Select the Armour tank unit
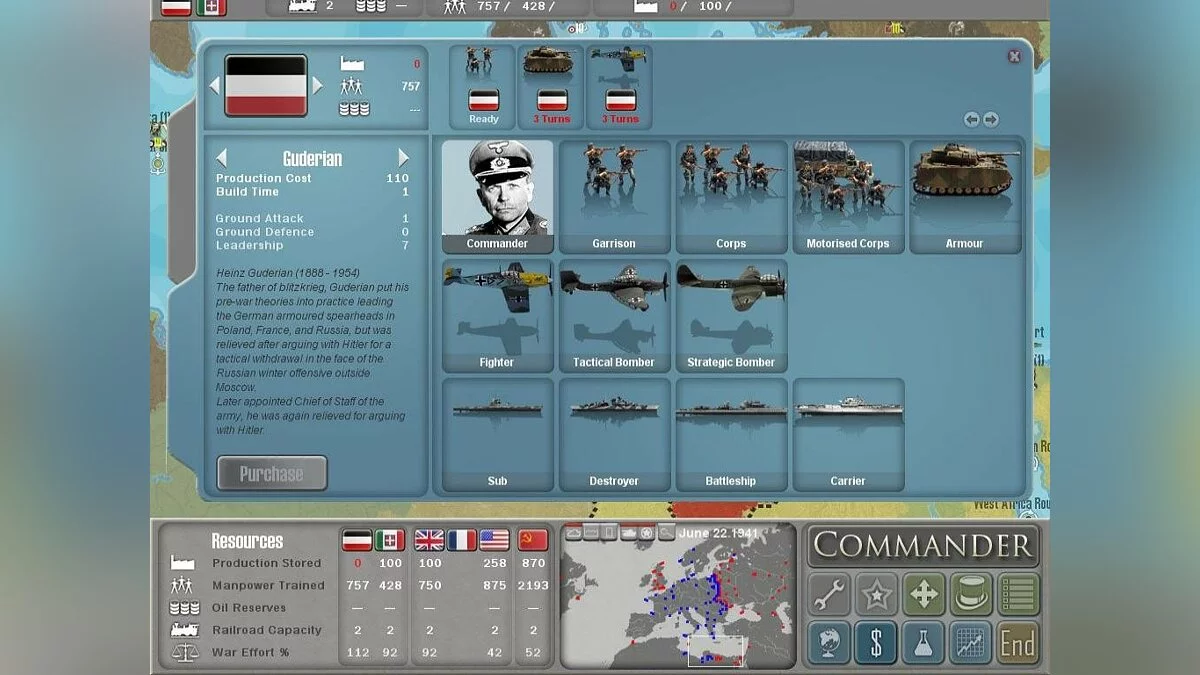Screen dimensions: 1200x675 point(965,196)
